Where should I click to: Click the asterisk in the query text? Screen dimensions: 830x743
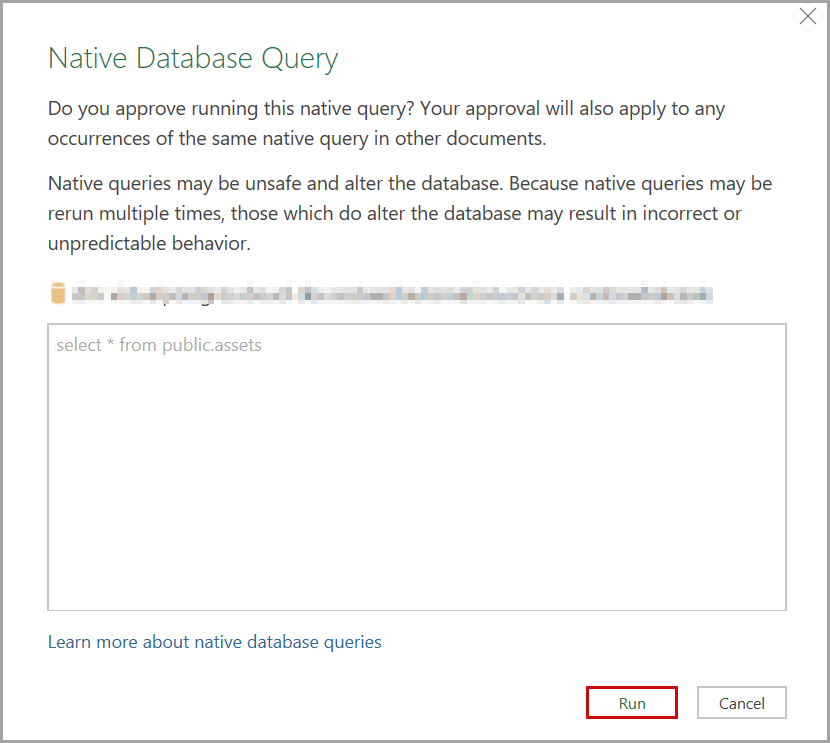pos(111,345)
